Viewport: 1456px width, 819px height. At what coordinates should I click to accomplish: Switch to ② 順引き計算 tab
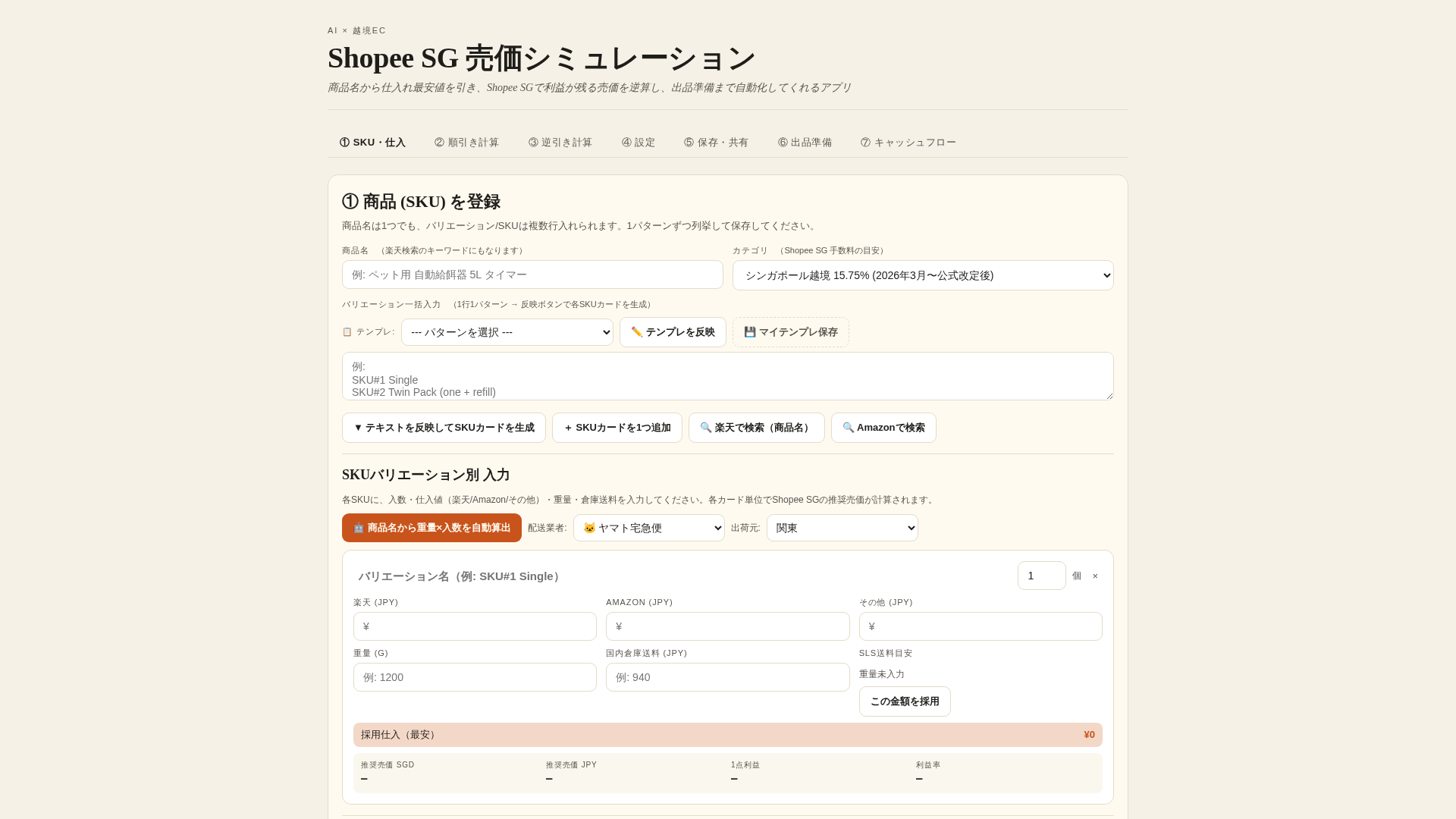[466, 143]
